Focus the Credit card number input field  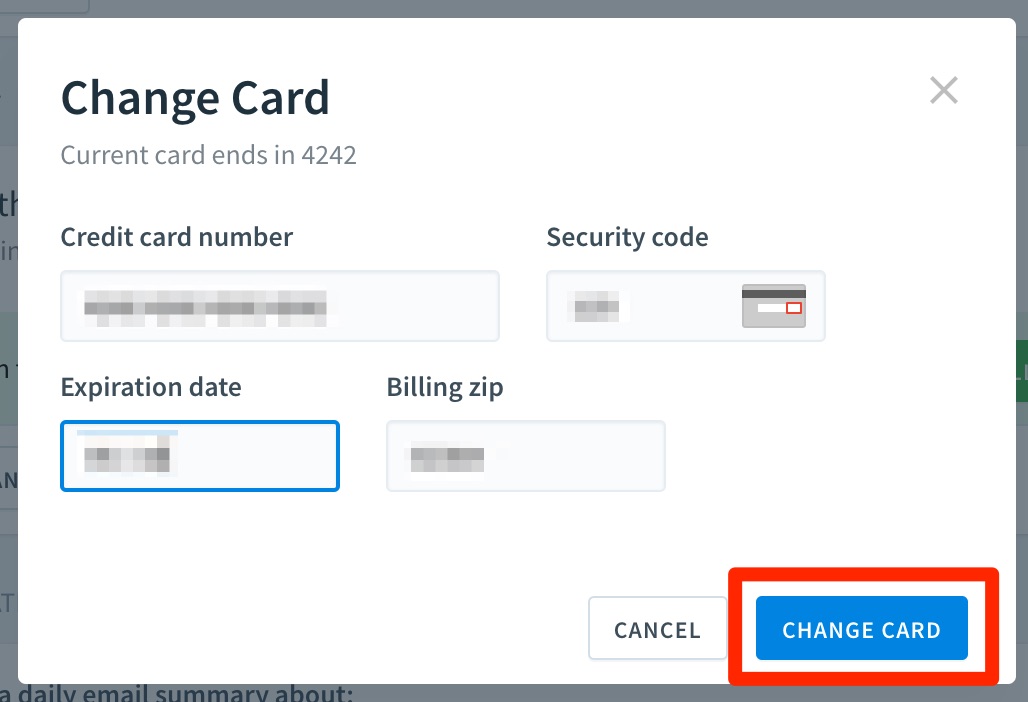(x=280, y=306)
